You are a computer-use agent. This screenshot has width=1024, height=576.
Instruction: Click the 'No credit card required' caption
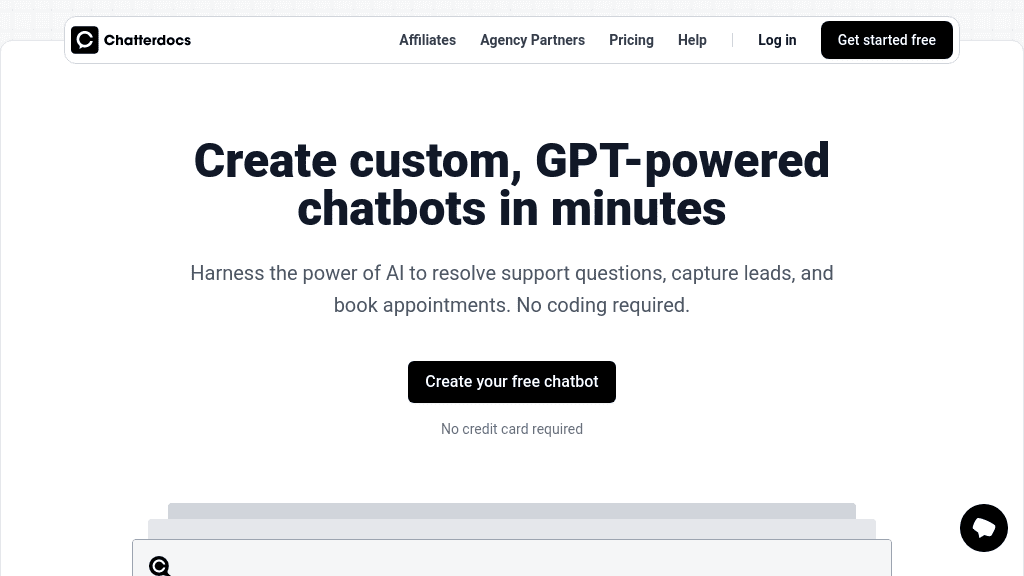(512, 429)
